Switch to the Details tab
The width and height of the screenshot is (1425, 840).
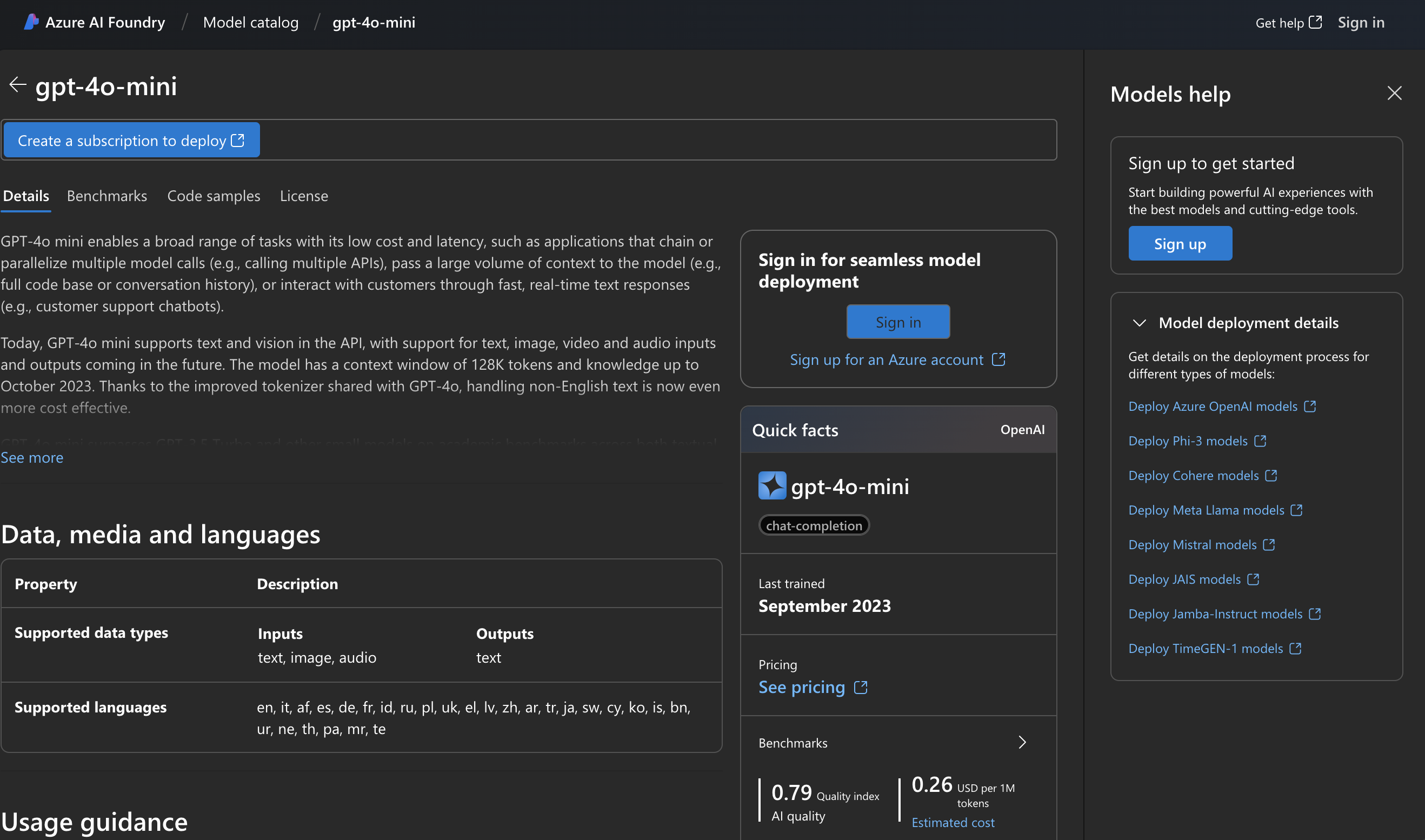26,196
